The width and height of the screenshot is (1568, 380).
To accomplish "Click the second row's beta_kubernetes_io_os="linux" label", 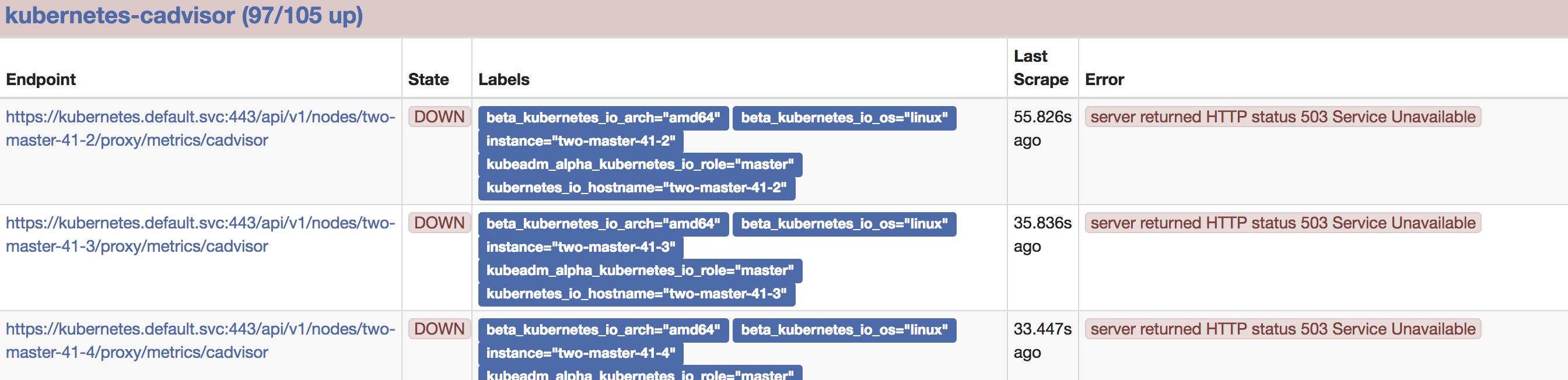I will (844, 224).
